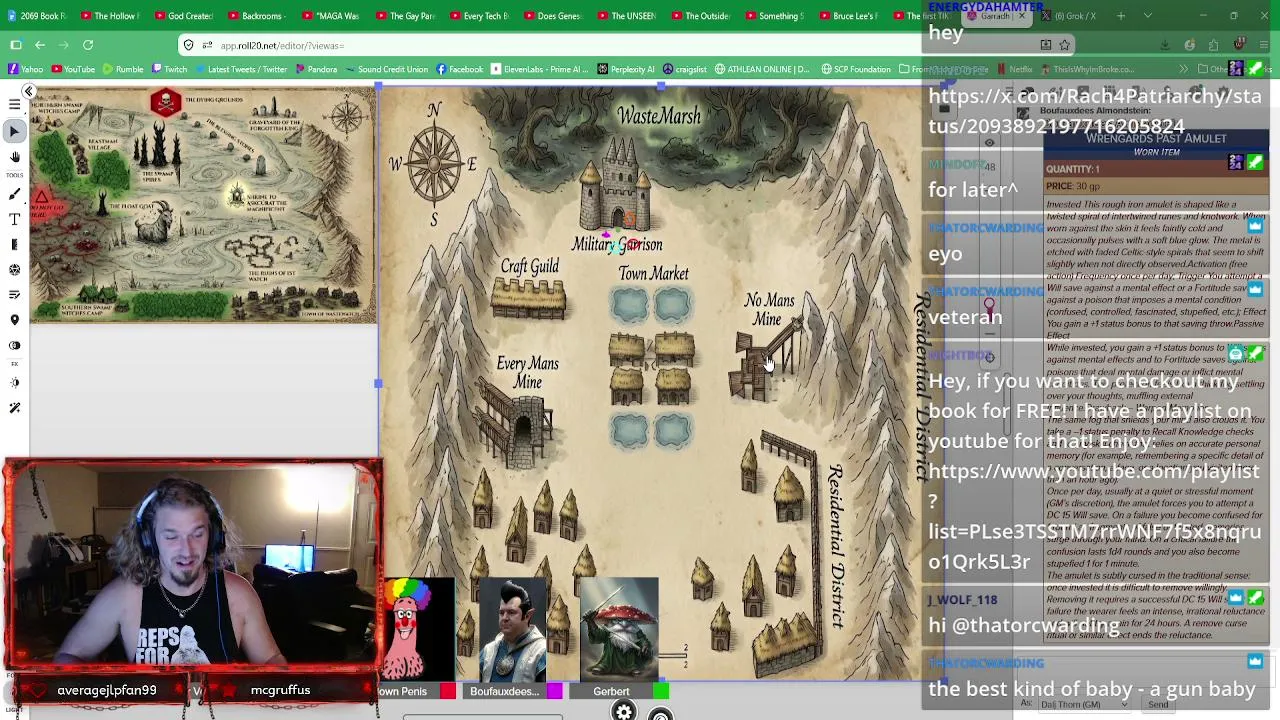Open the lighting FX brightness tool
The height and width of the screenshot is (720, 1280).
(15, 383)
